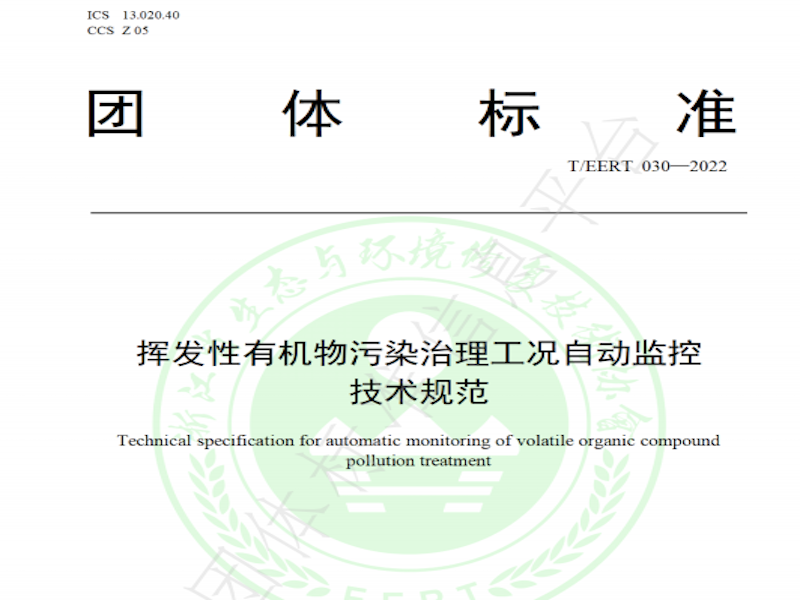This screenshot has width=800, height=600.
Task: Select the CCS Z 05 code line
Action: pos(118,31)
